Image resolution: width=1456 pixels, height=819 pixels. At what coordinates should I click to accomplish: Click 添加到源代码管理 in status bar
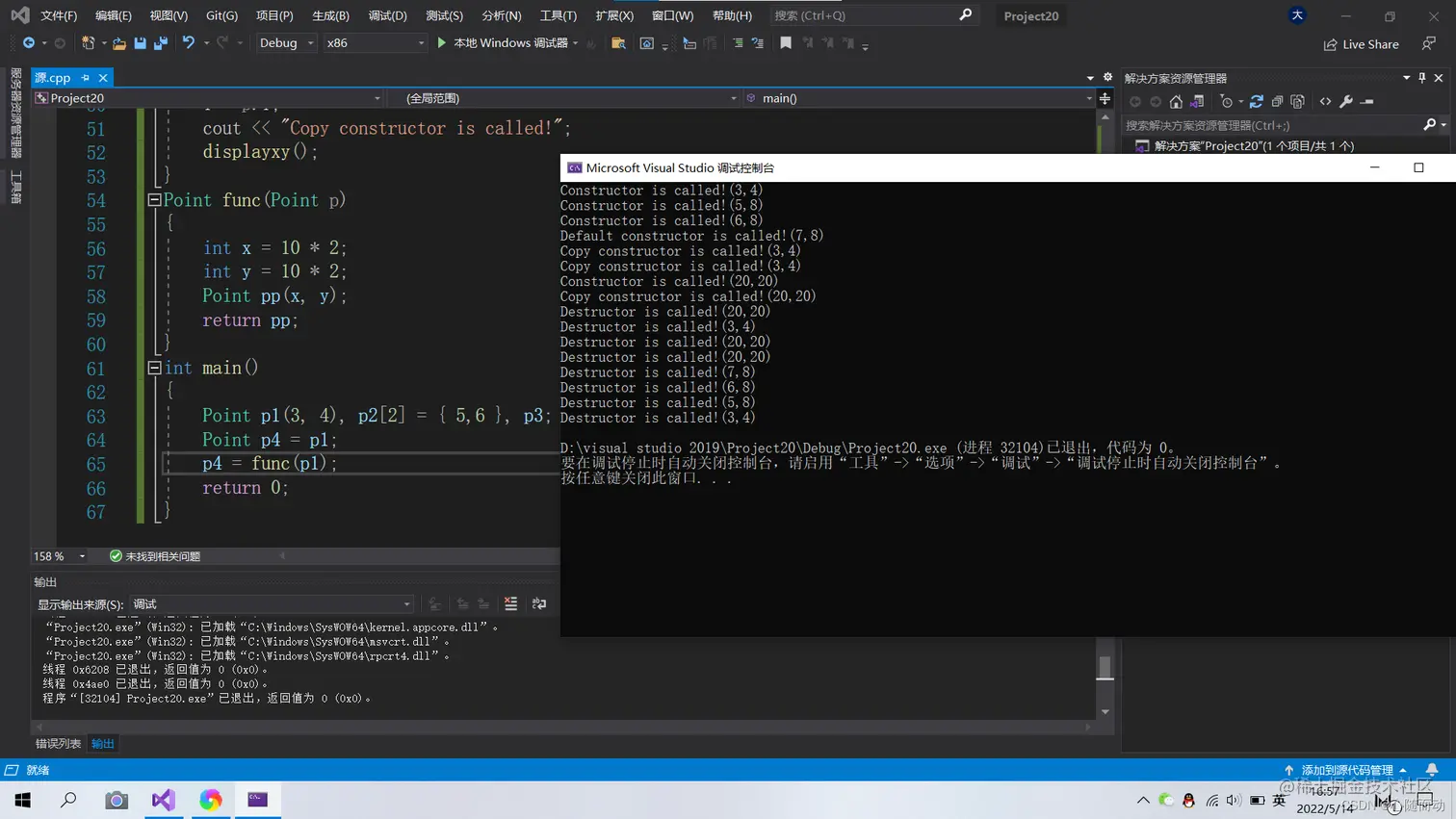coord(1346,770)
